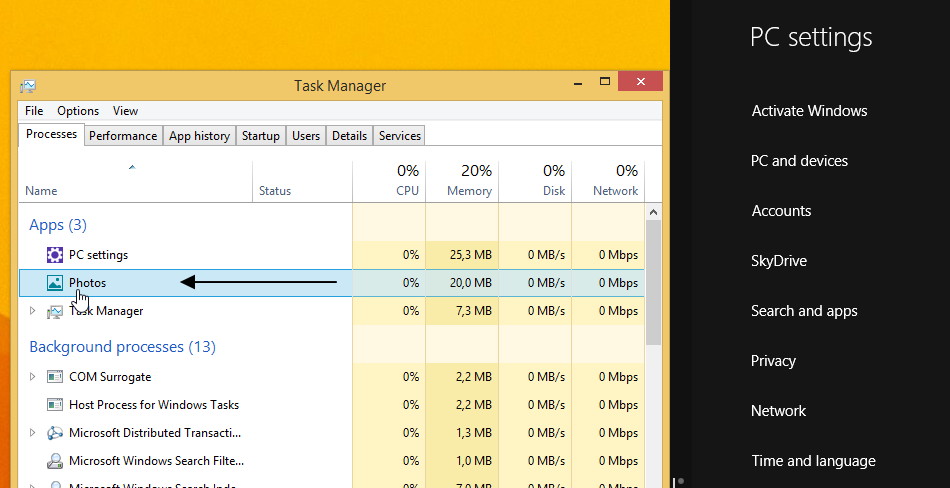Click the 20,0 MB memory value
Image resolution: width=950 pixels, height=488 pixels.
click(471, 283)
